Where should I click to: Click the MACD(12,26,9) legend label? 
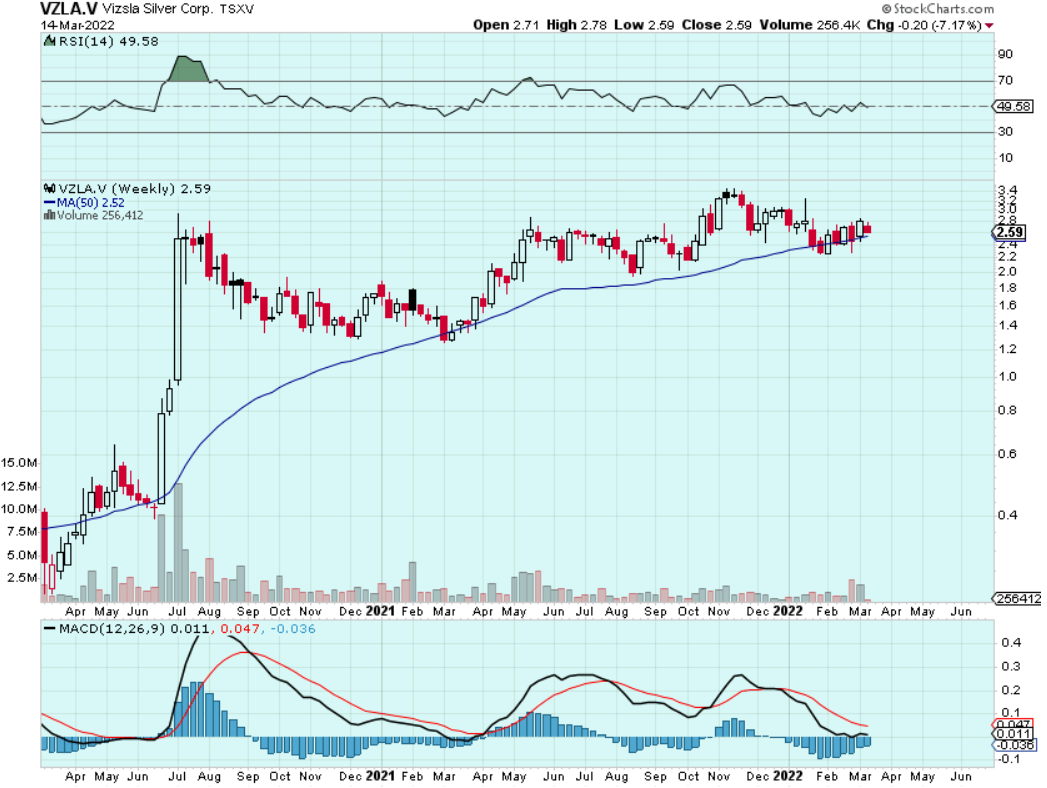[x=112, y=629]
